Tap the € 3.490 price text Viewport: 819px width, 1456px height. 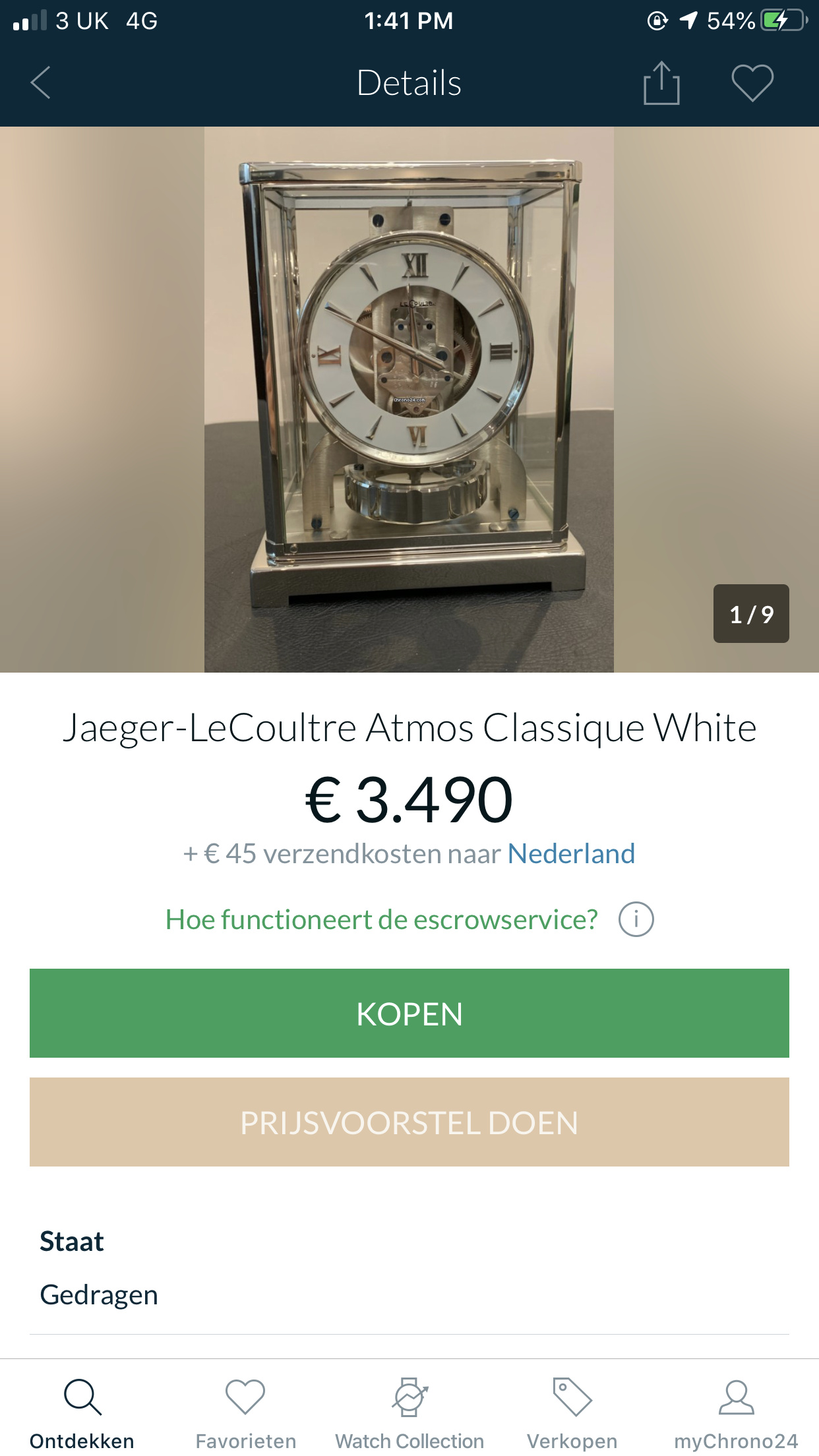pos(409,799)
